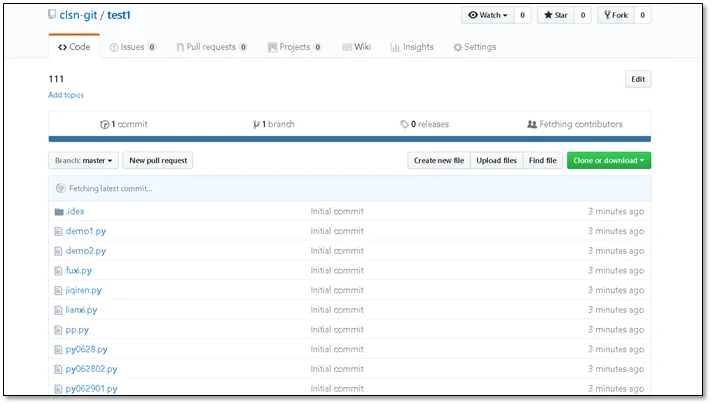This screenshot has height=405, width=712.
Task: Click the blue language statistics bar
Action: point(350,139)
